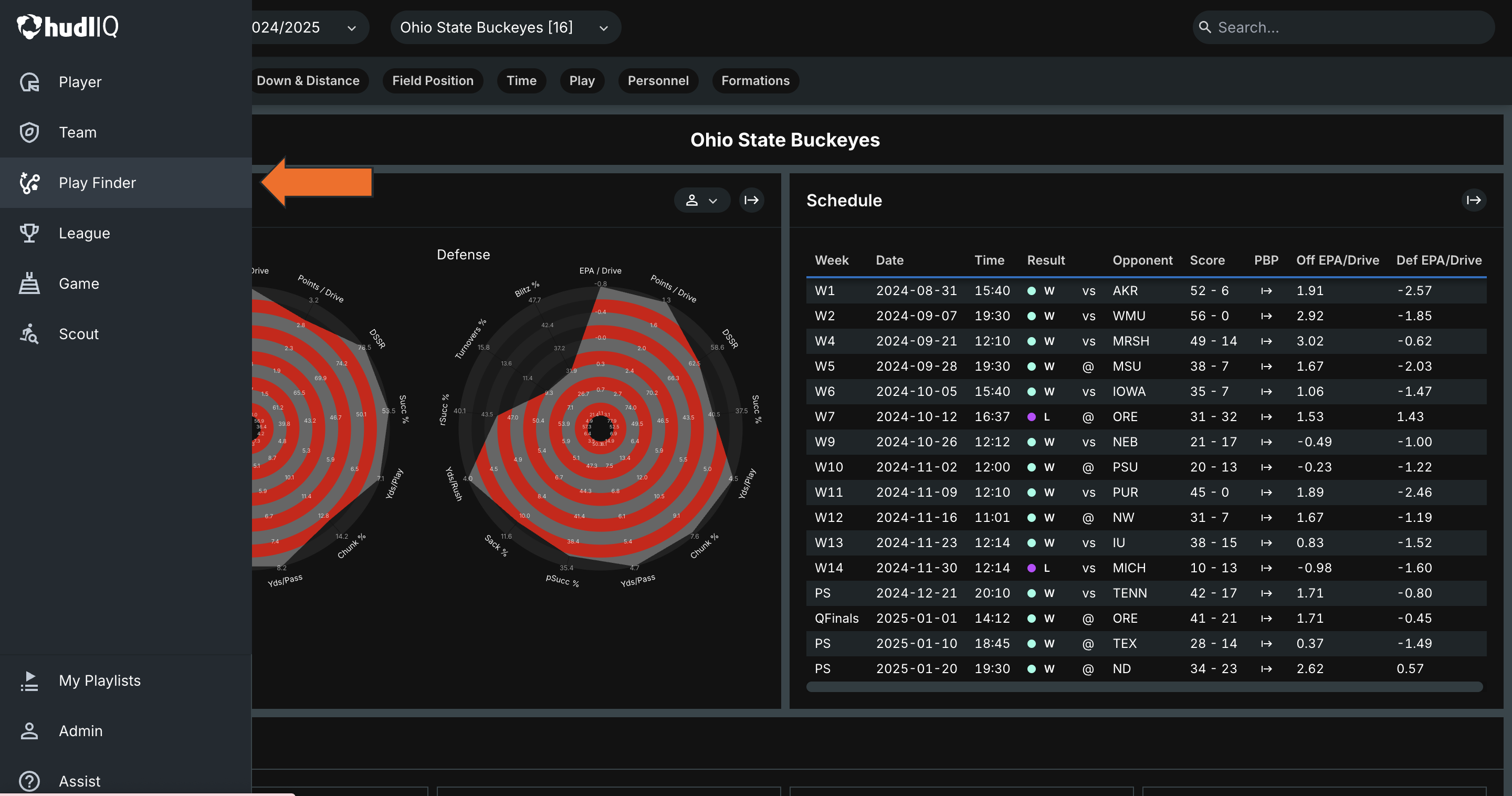Image resolution: width=1512 pixels, height=796 pixels.
Task: Select the Time filter tab
Action: tap(521, 81)
